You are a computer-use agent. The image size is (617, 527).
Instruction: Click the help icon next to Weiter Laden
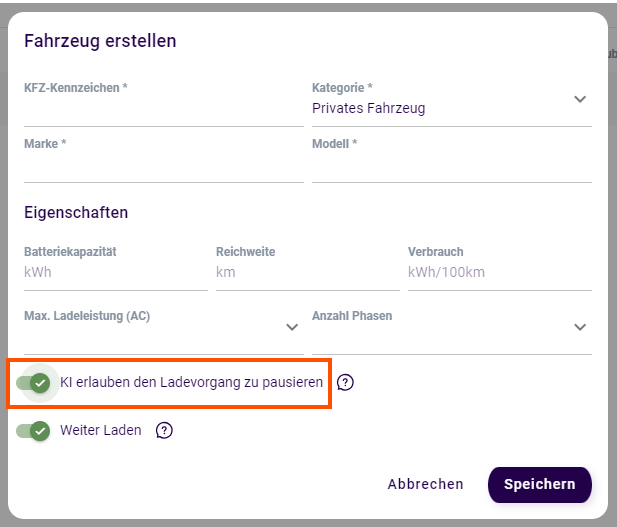pyautogui.click(x=165, y=431)
